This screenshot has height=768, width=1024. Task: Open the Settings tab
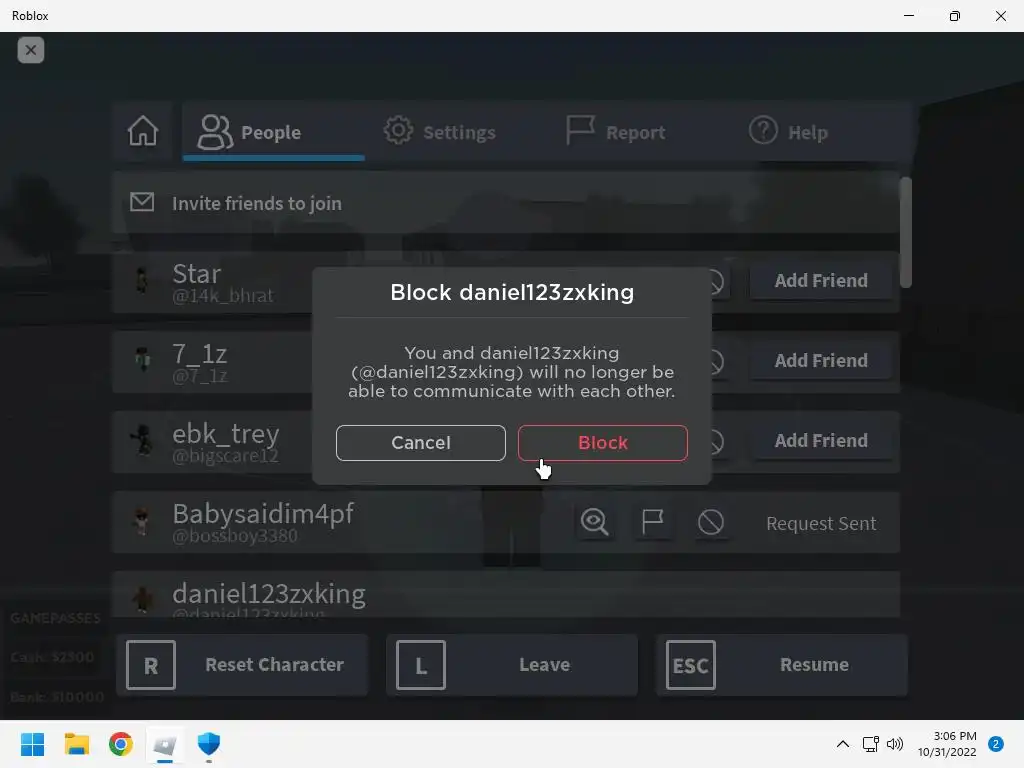click(x=440, y=132)
